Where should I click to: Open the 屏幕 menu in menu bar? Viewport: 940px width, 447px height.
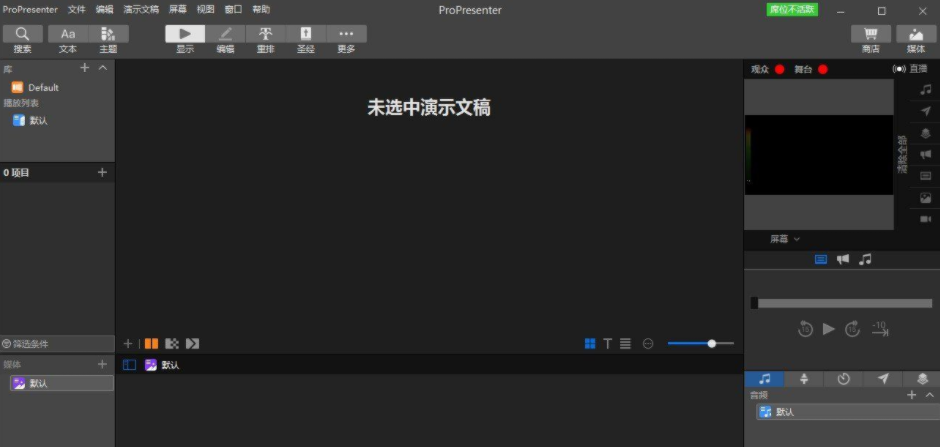coord(177,10)
